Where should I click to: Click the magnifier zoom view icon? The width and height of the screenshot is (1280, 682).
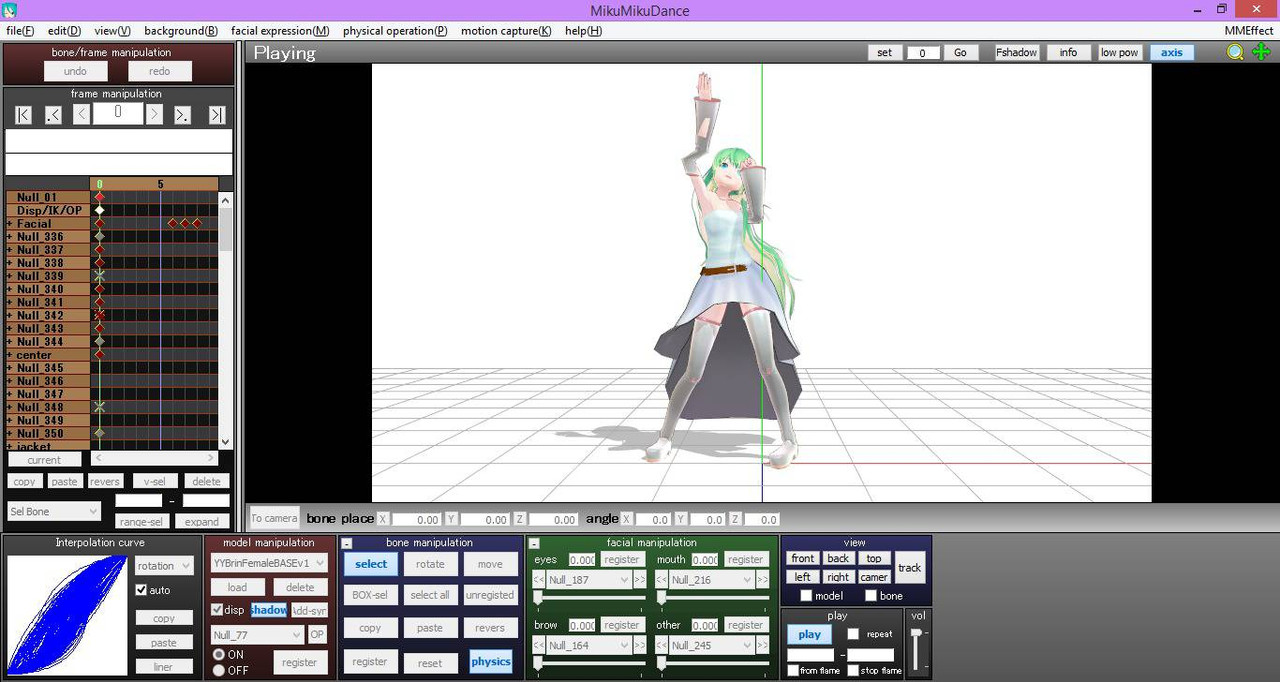point(1236,52)
